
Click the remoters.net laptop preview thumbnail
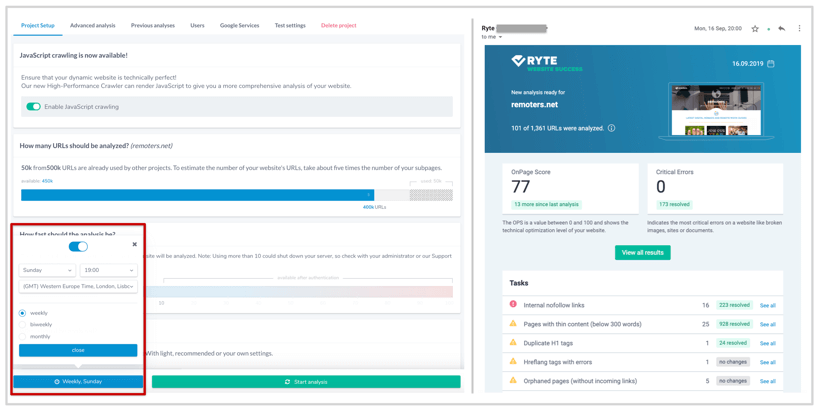coord(716,111)
